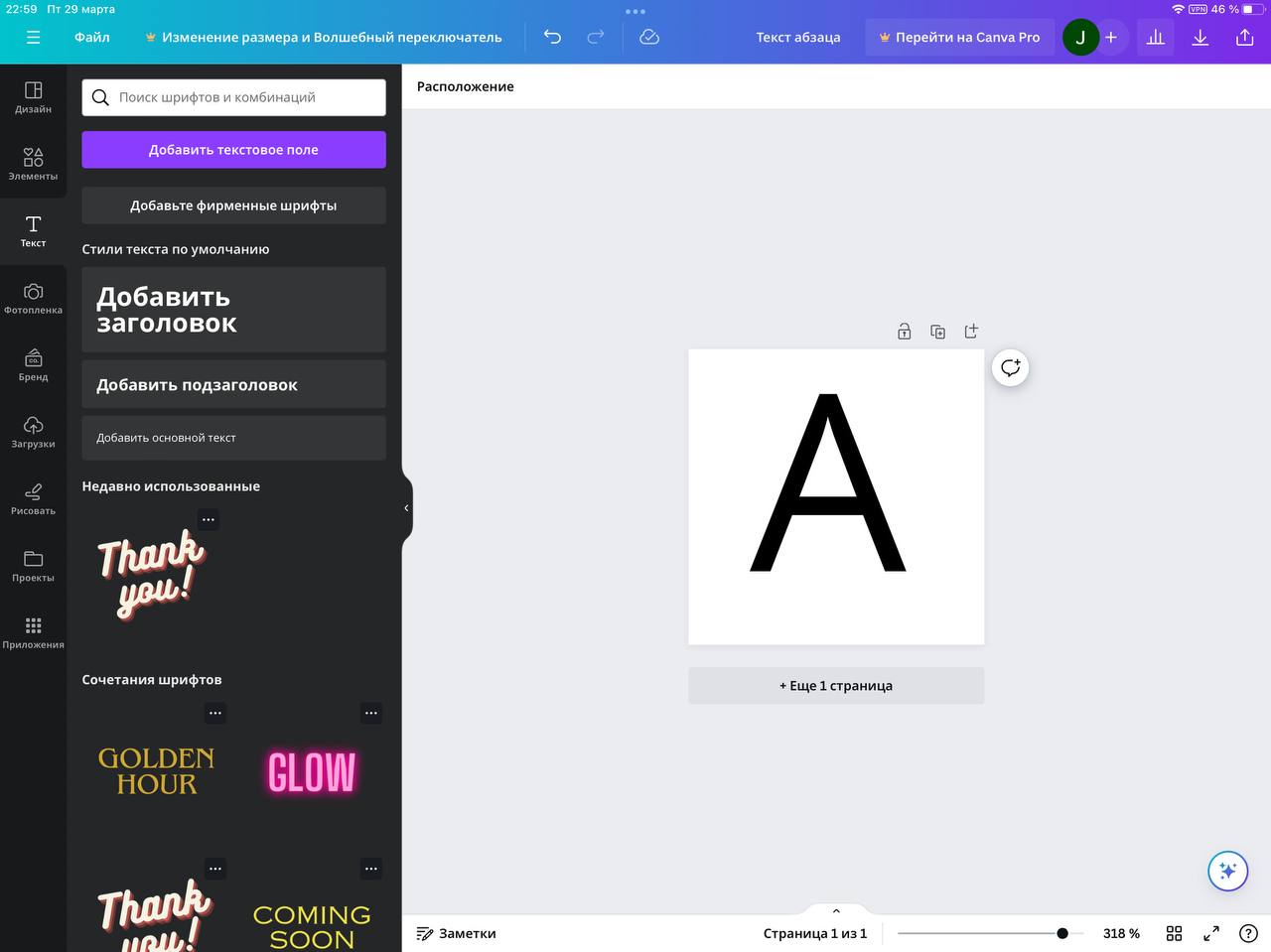Open the Uploads sidebar panel
This screenshot has height=952, width=1271.
[x=33, y=432]
